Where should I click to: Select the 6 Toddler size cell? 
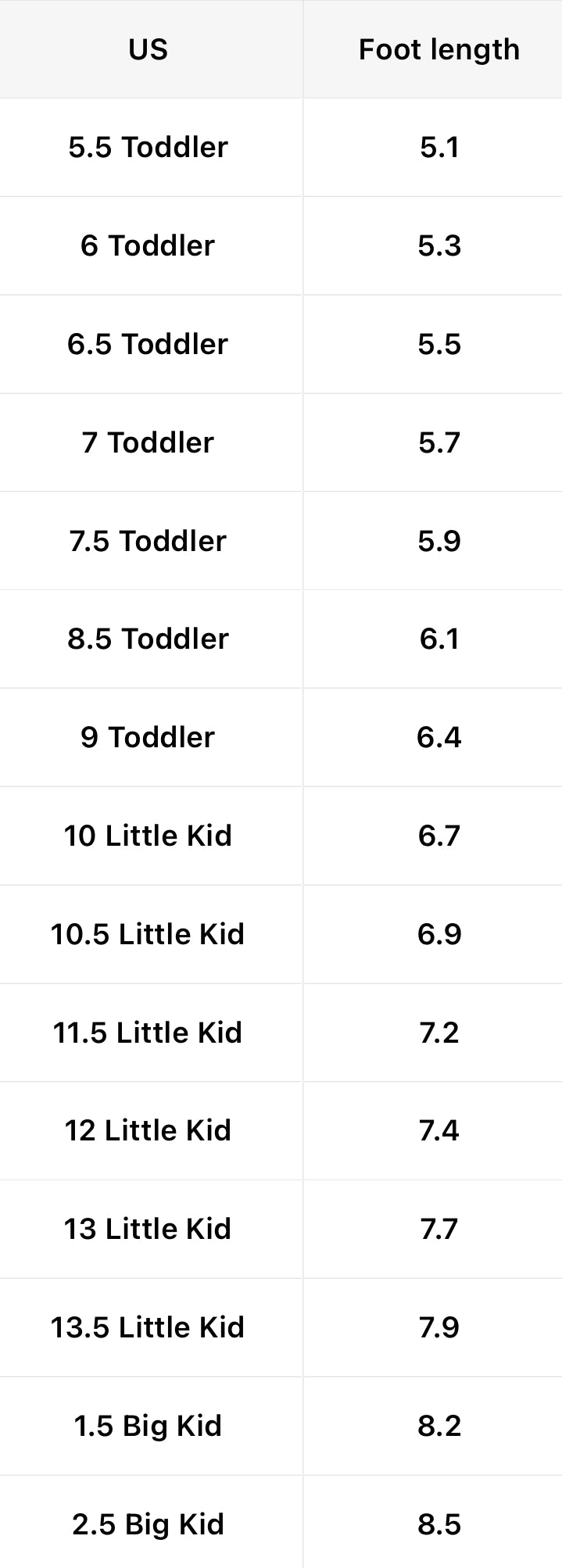pyautogui.click(x=148, y=245)
